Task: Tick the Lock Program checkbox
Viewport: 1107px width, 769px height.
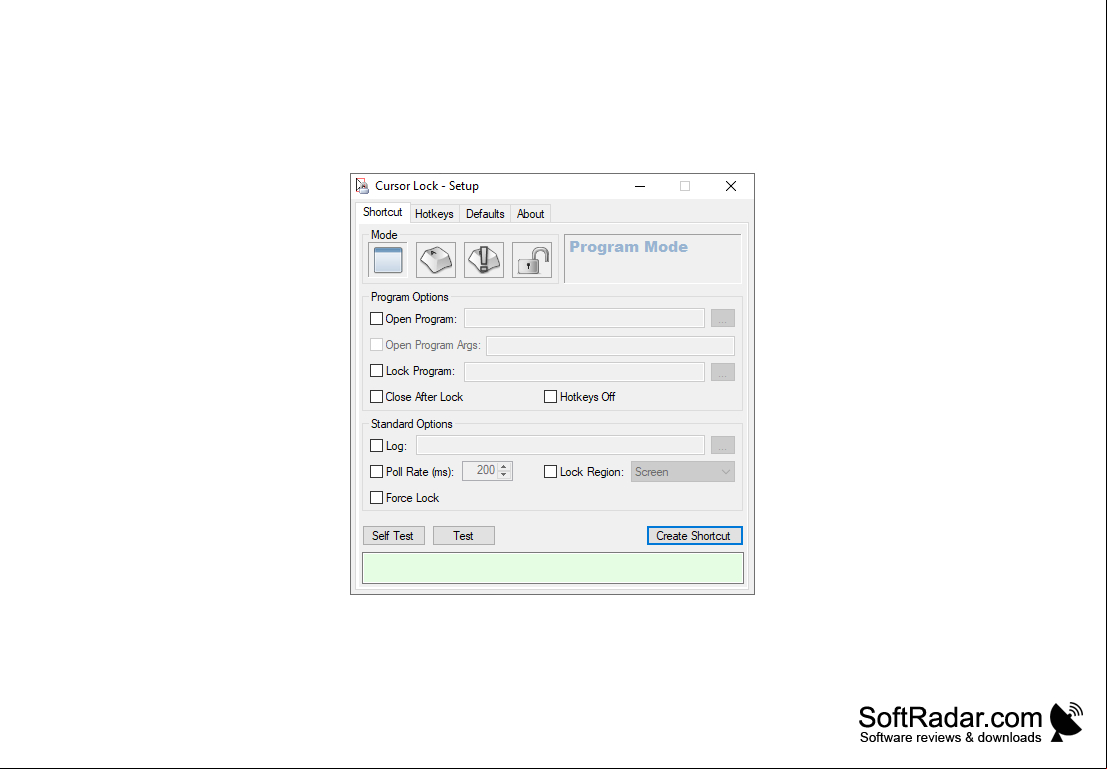Action: tap(376, 371)
